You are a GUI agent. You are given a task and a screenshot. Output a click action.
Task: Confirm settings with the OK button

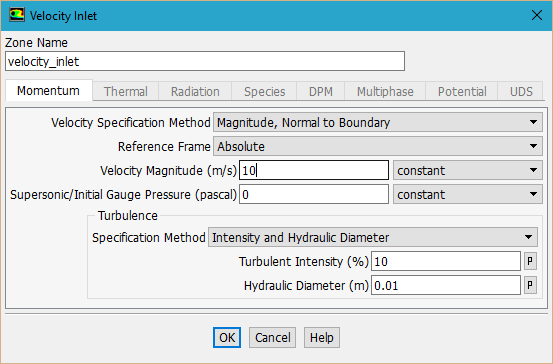(x=227, y=338)
